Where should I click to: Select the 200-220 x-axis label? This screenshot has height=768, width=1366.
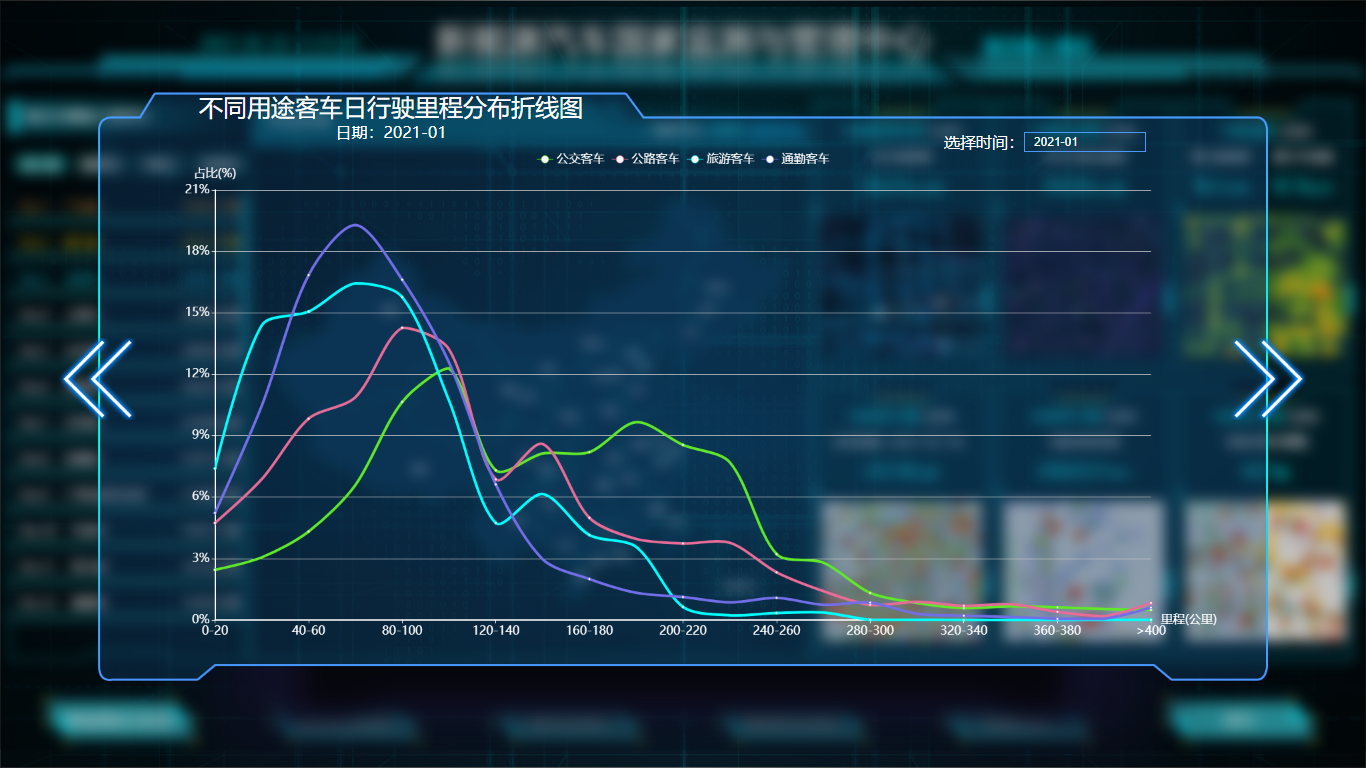pyautogui.click(x=683, y=631)
